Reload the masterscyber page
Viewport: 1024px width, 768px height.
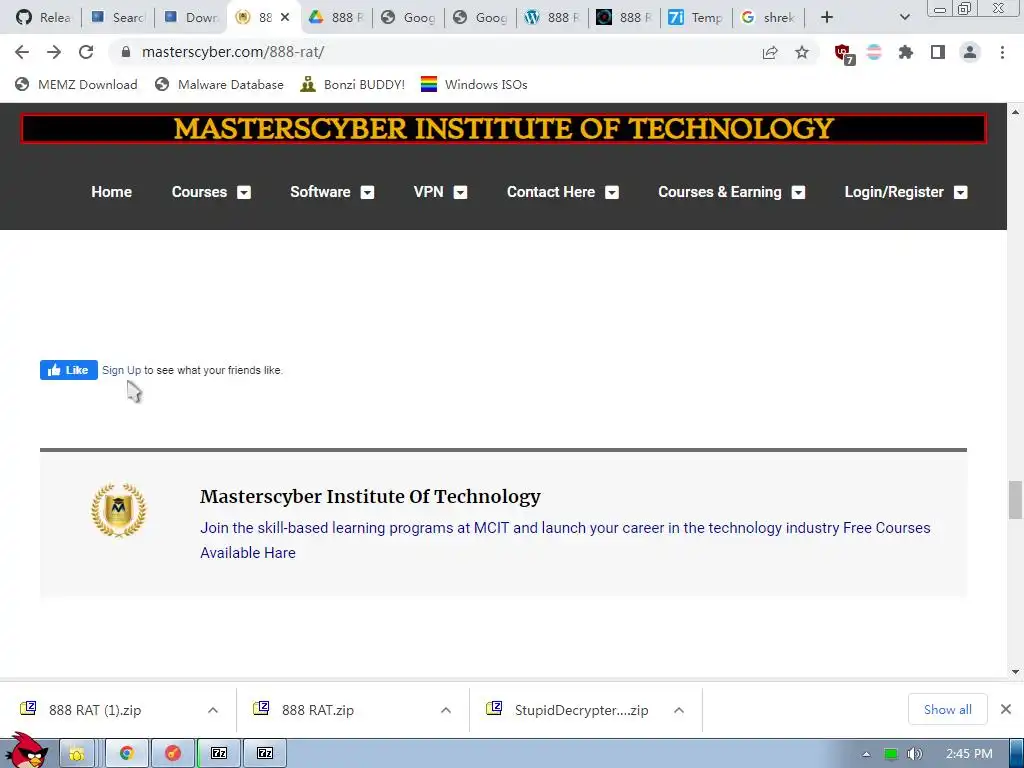coord(86,52)
